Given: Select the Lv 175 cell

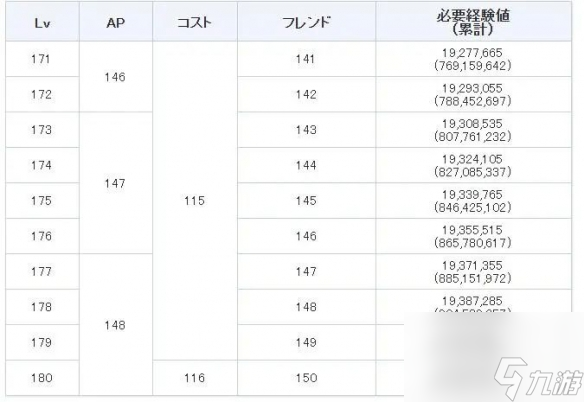Looking at the screenshot, I should click(x=42, y=201).
